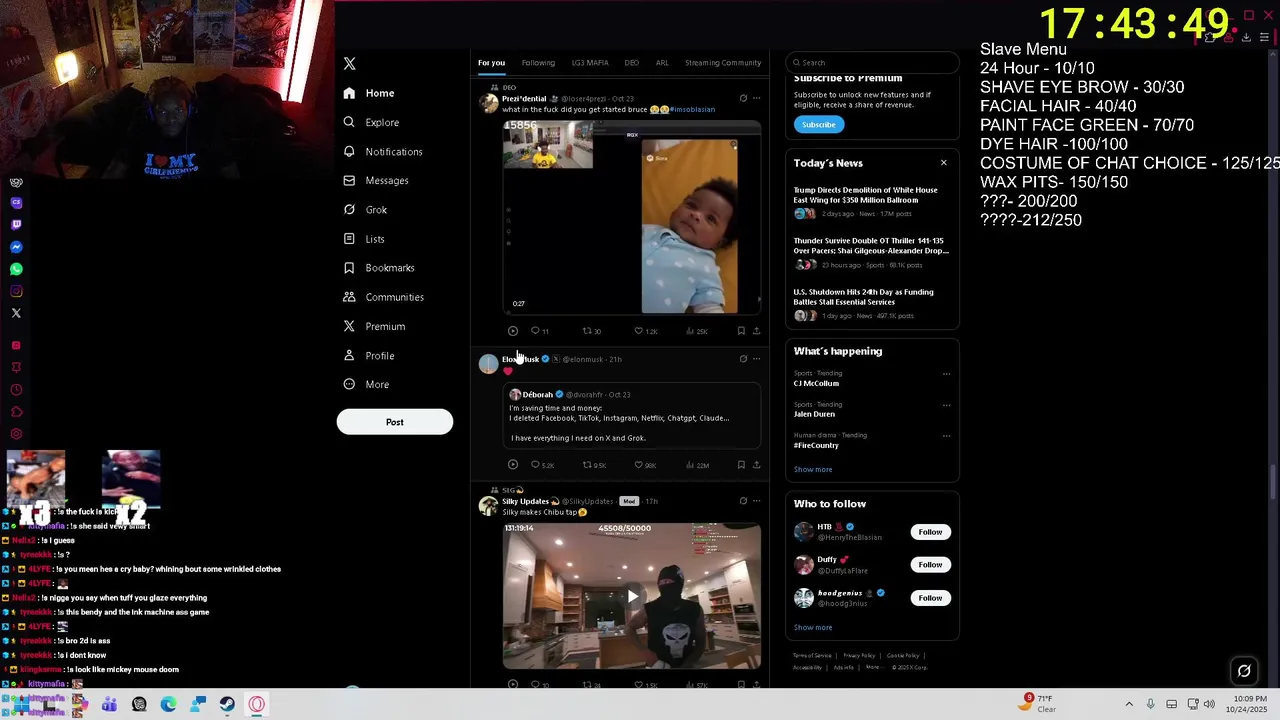Open Messenger in Opera sidebar
The image size is (1280, 720).
pyautogui.click(x=16, y=247)
